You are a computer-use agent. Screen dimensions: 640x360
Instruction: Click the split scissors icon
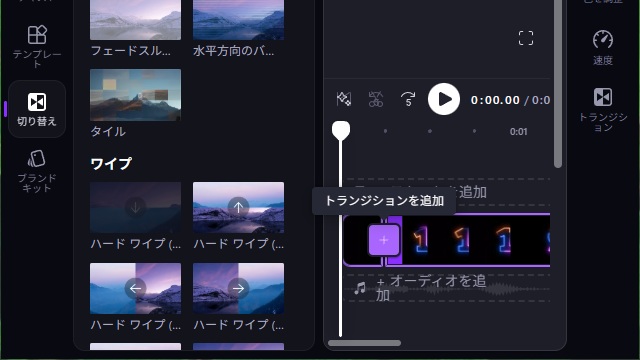(x=376, y=99)
